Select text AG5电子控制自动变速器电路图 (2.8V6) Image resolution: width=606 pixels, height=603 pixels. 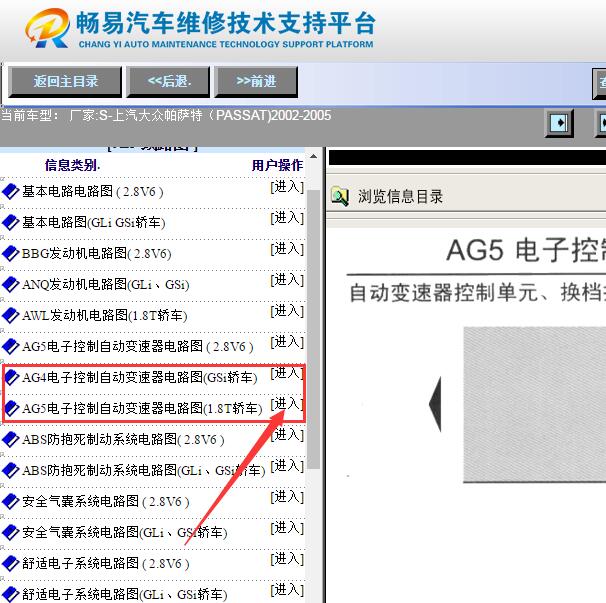pyautogui.click(x=138, y=346)
